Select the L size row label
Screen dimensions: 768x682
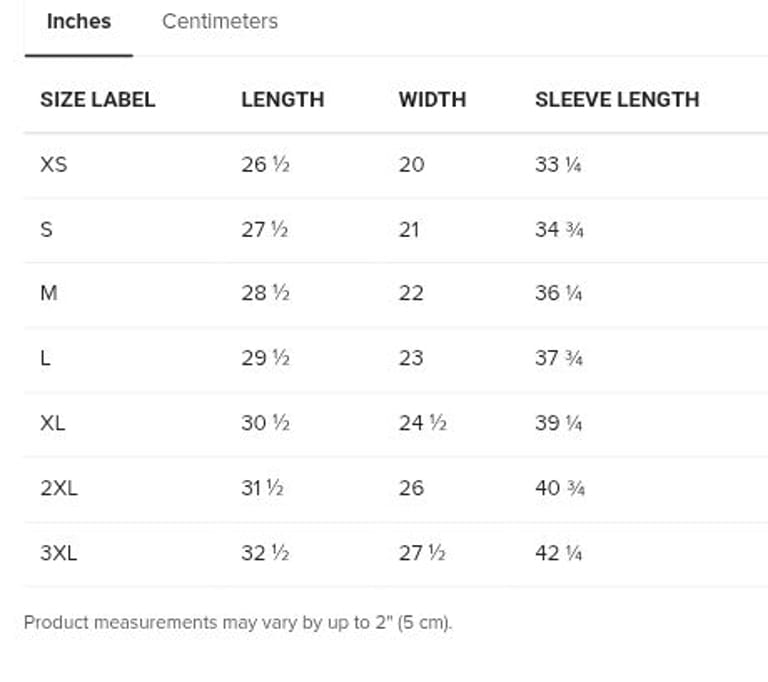[x=46, y=358]
